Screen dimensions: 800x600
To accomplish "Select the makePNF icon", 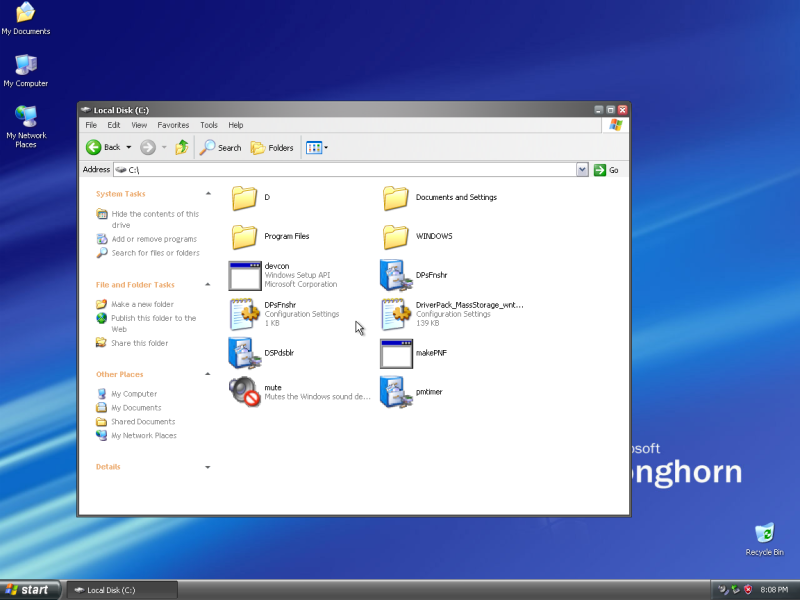I will point(394,351).
